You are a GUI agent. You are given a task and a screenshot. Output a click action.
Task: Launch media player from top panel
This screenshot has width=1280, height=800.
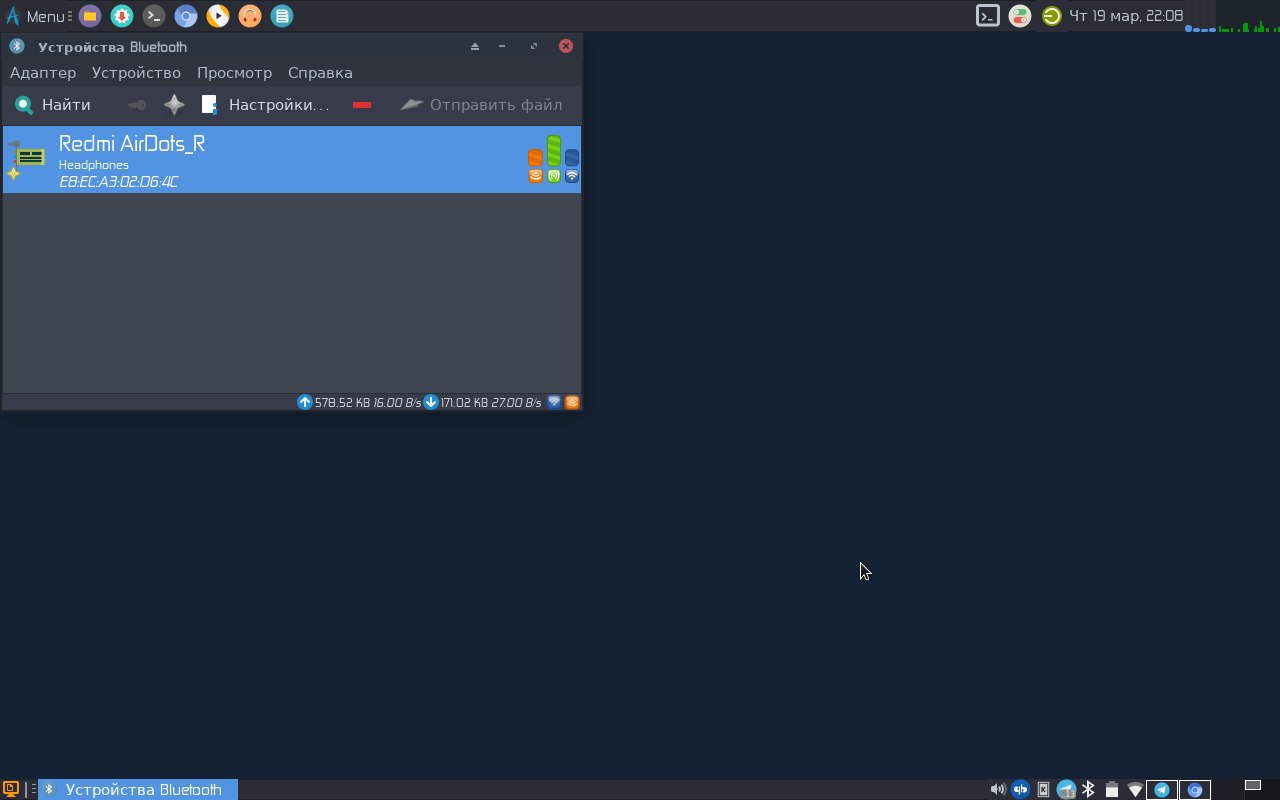(217, 16)
